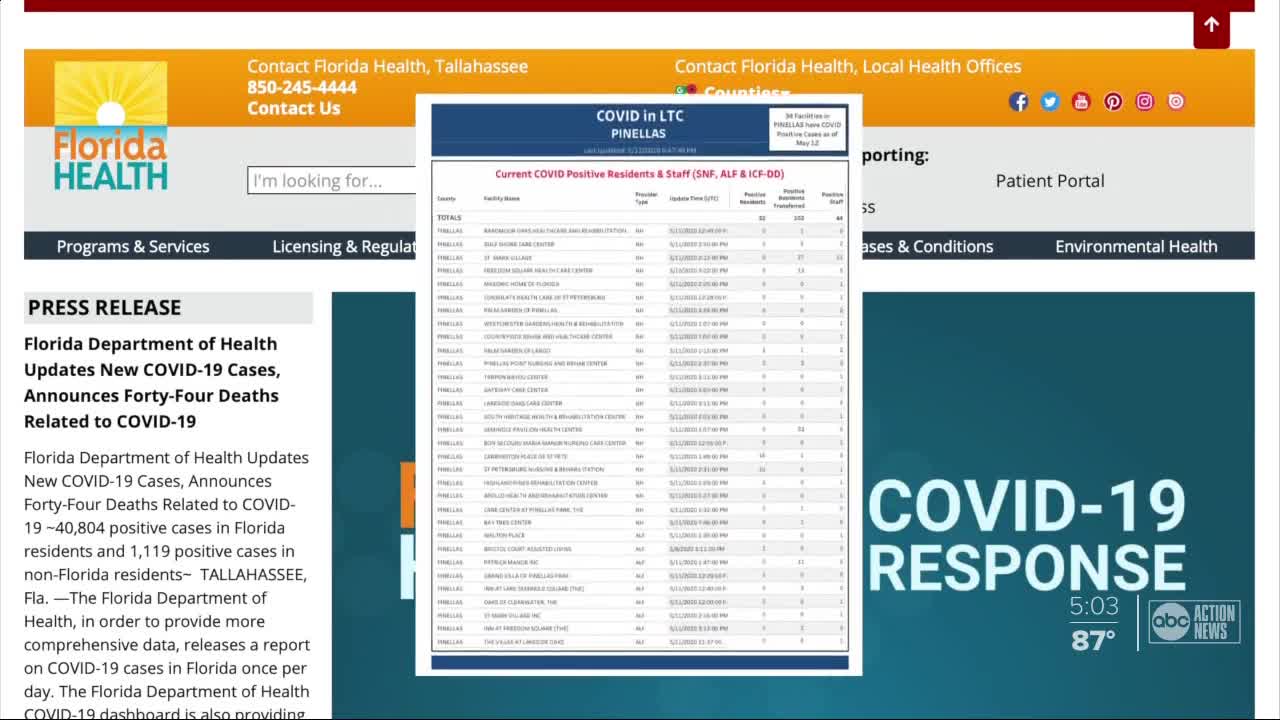The height and width of the screenshot is (720, 1280).
Task: Click the 'I'm looking for...' search field
Action: coord(331,181)
